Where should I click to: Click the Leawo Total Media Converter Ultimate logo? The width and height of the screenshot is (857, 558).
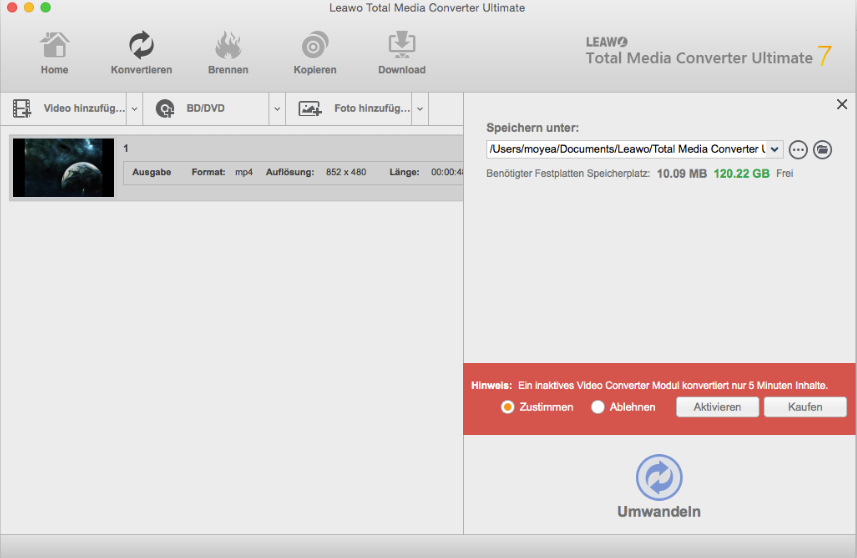tap(708, 52)
